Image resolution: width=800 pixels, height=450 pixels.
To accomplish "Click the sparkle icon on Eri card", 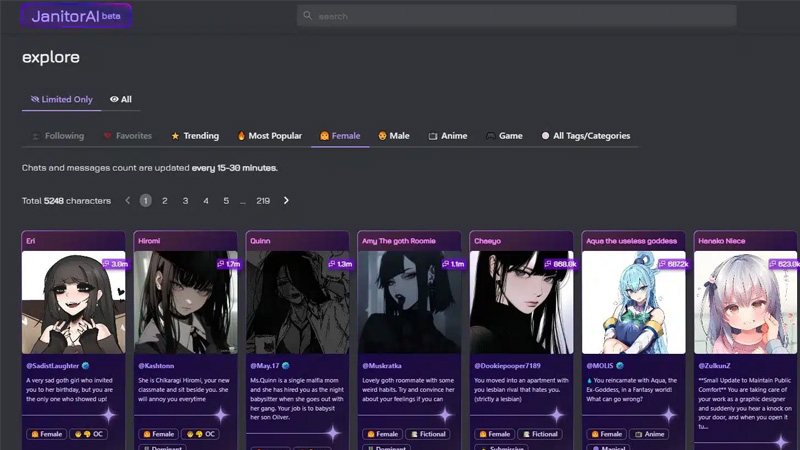I will pos(109,414).
